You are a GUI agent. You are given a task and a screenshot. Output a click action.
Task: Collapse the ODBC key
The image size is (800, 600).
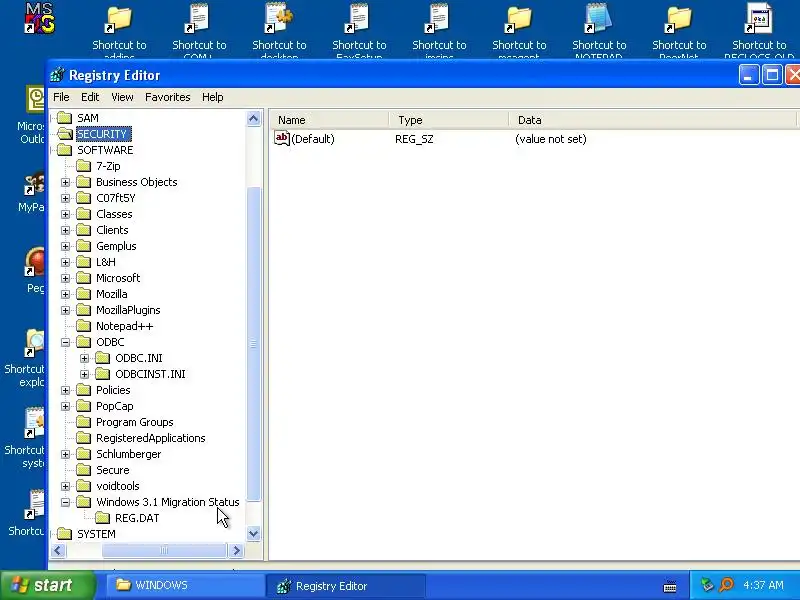(65, 342)
